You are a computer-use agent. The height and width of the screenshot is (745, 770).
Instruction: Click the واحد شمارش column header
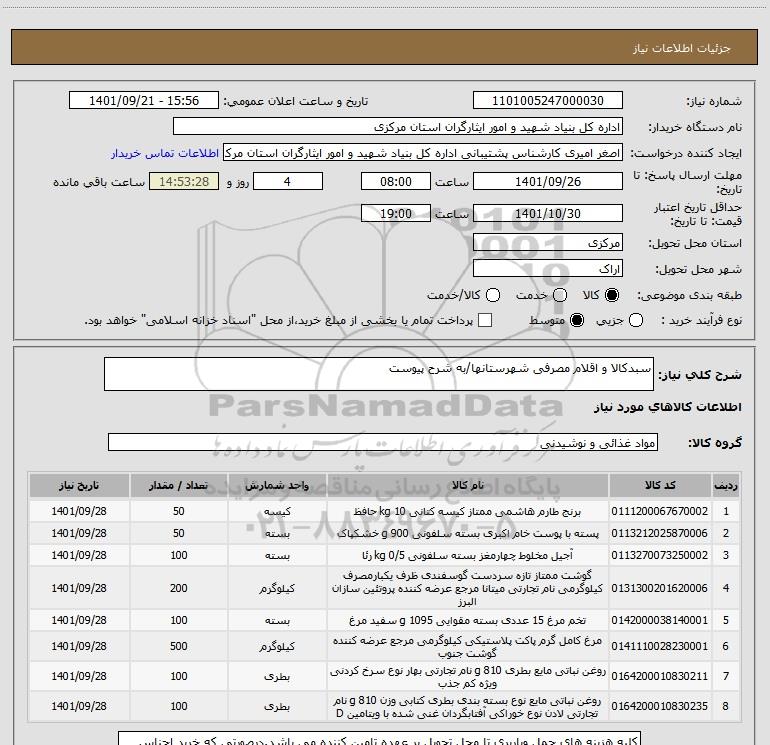pos(277,486)
